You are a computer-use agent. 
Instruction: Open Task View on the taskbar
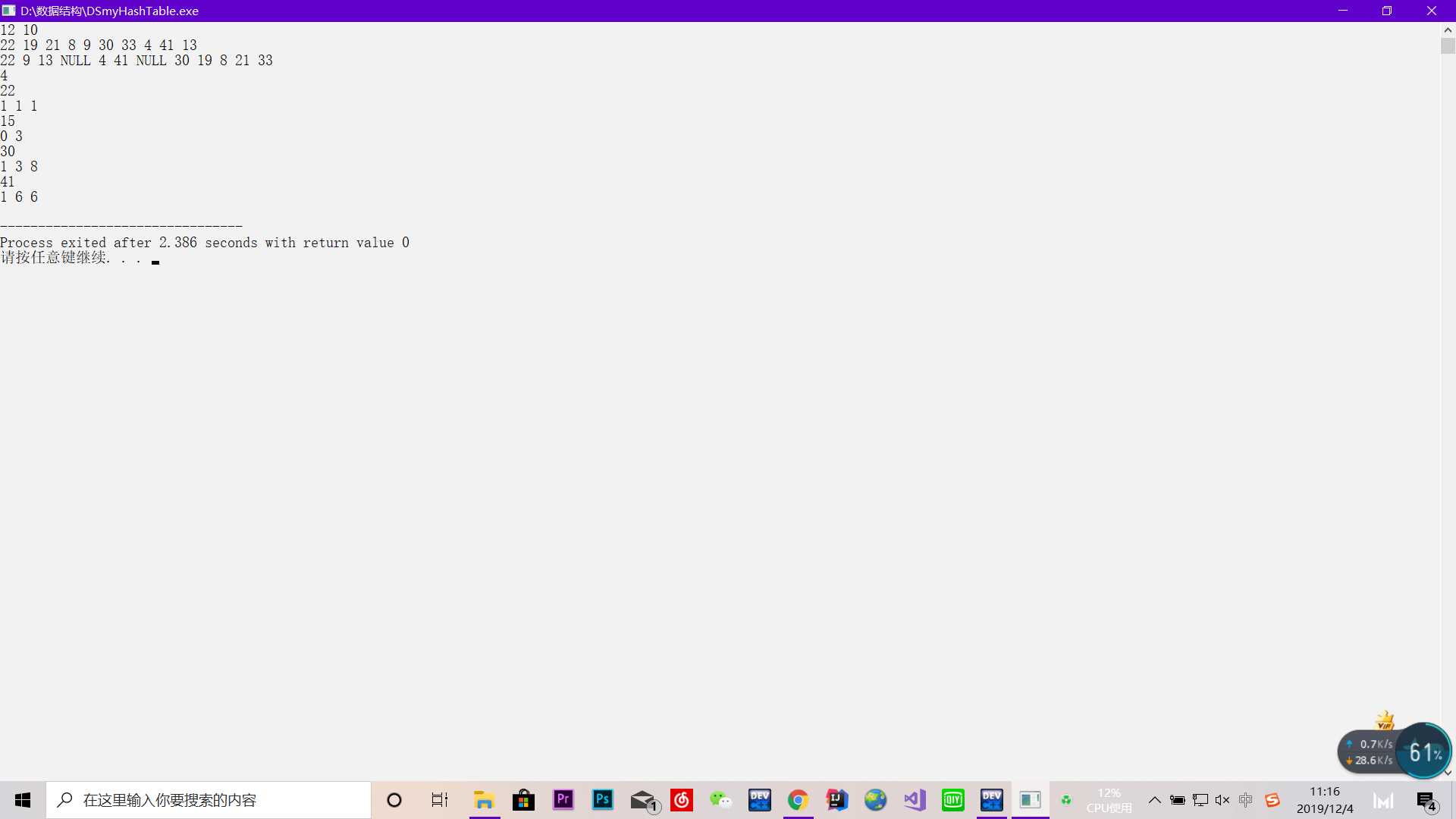pyautogui.click(x=440, y=800)
